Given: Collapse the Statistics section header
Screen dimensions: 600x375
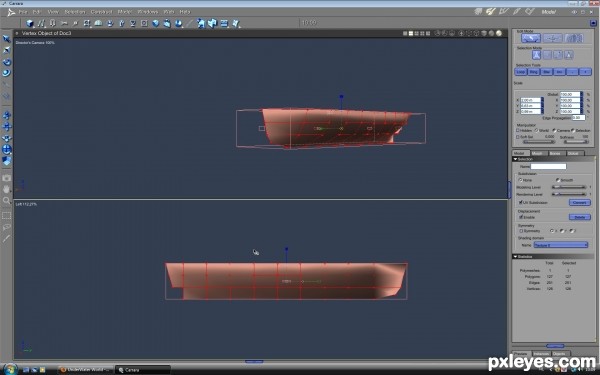Looking at the screenshot, I should (x=553, y=256).
